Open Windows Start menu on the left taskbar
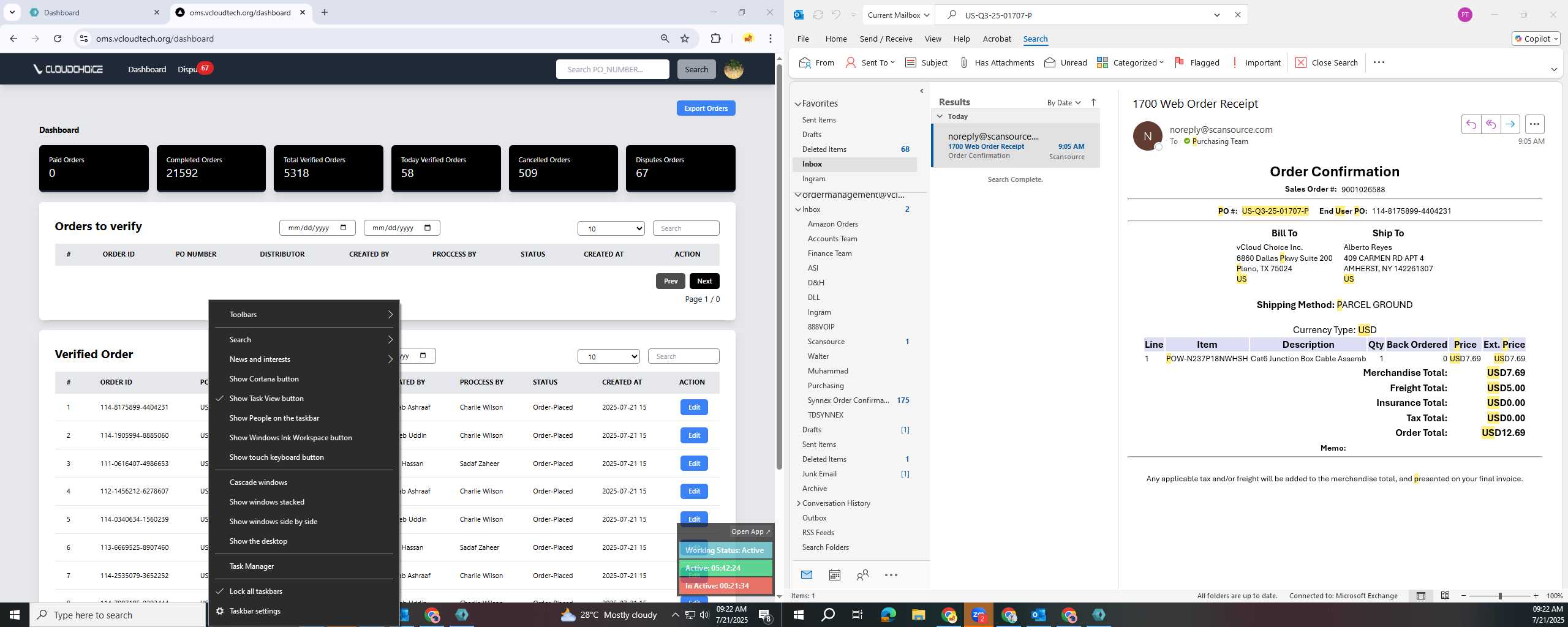 [15, 615]
